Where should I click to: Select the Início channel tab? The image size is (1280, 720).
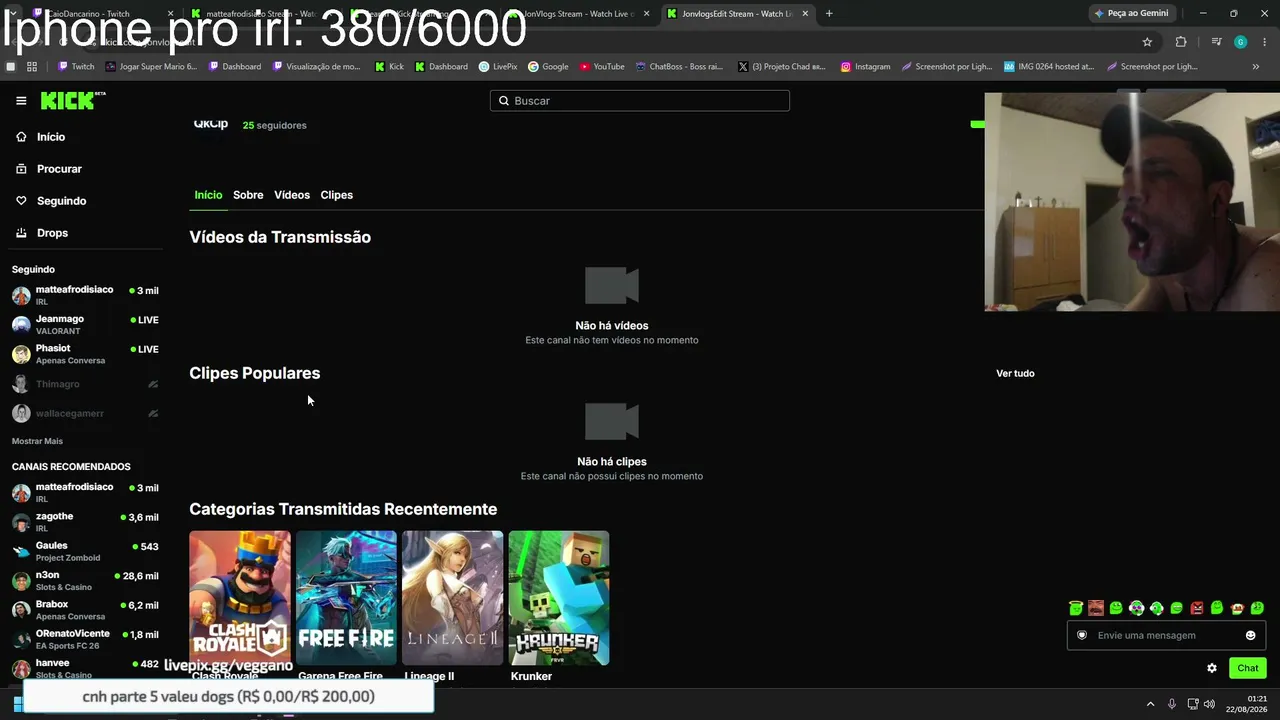point(208,195)
